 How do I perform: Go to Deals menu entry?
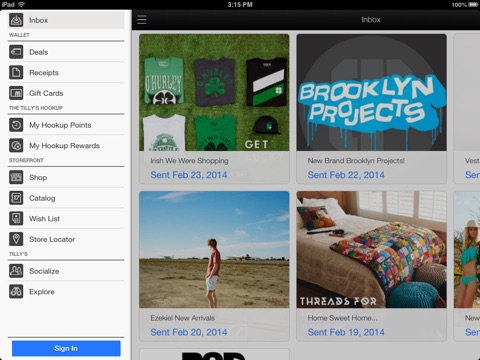(x=39, y=52)
